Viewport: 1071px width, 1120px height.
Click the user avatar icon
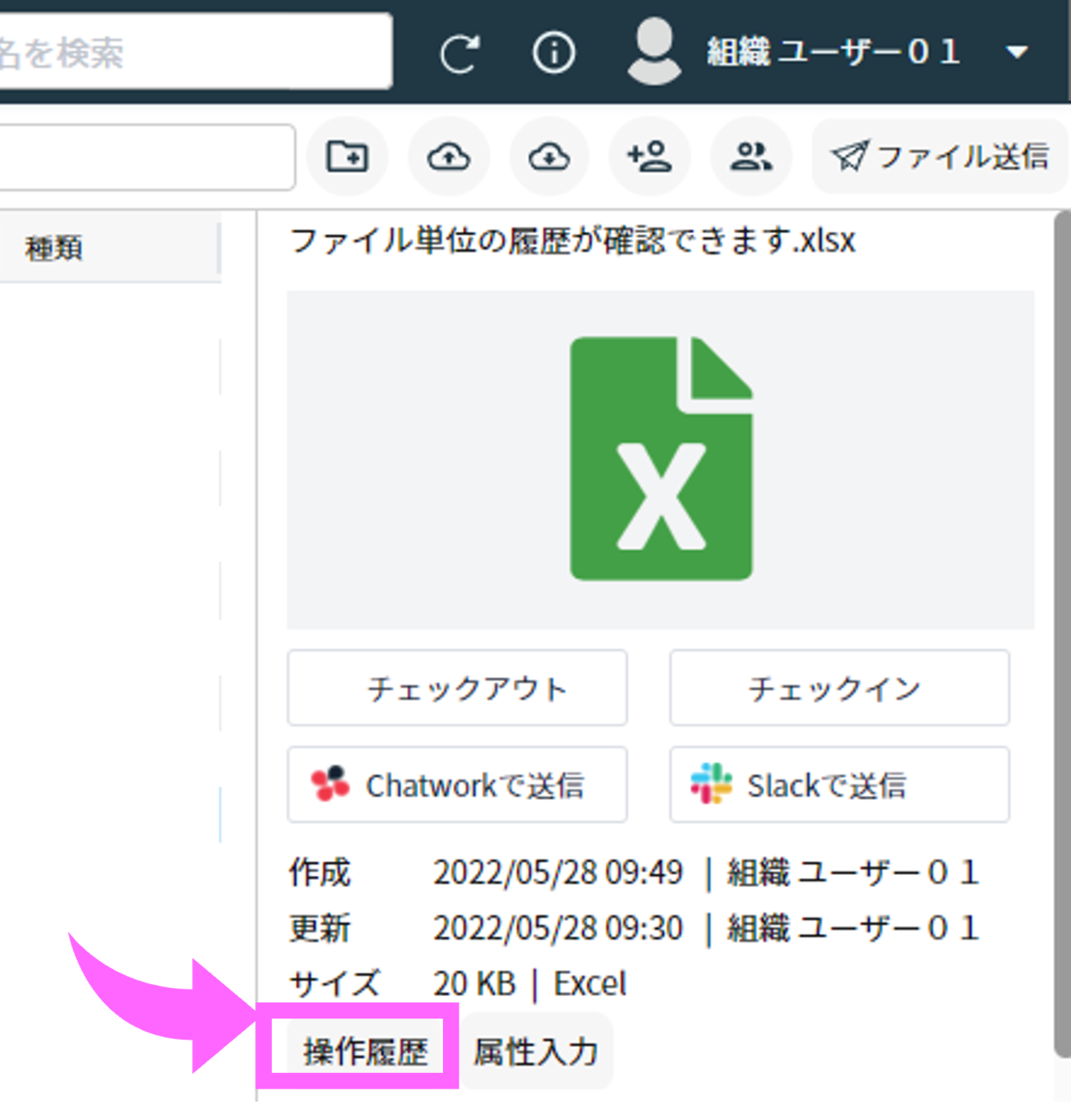point(654,52)
